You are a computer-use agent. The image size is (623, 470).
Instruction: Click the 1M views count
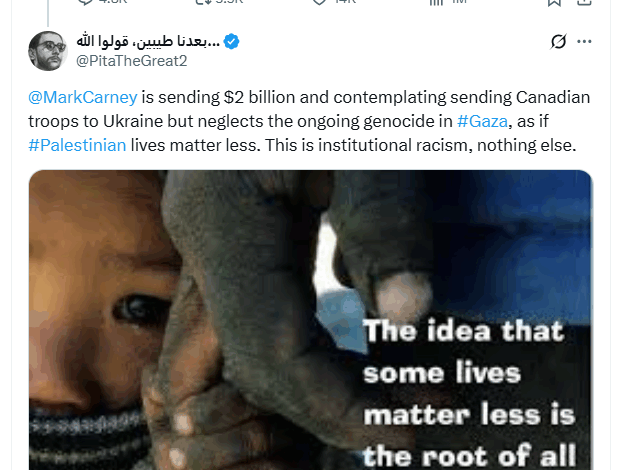[x=459, y=2]
